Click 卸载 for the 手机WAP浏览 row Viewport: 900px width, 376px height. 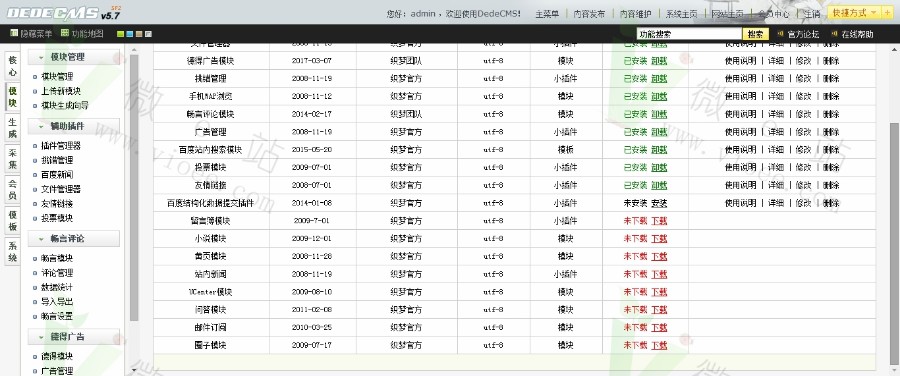click(x=659, y=96)
